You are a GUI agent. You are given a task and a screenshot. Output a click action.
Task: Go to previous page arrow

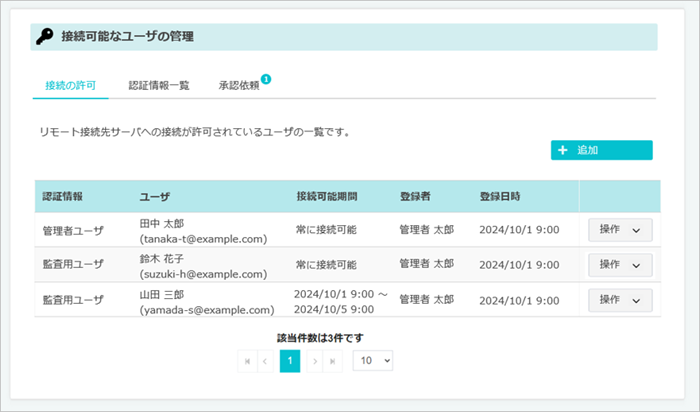click(x=266, y=361)
